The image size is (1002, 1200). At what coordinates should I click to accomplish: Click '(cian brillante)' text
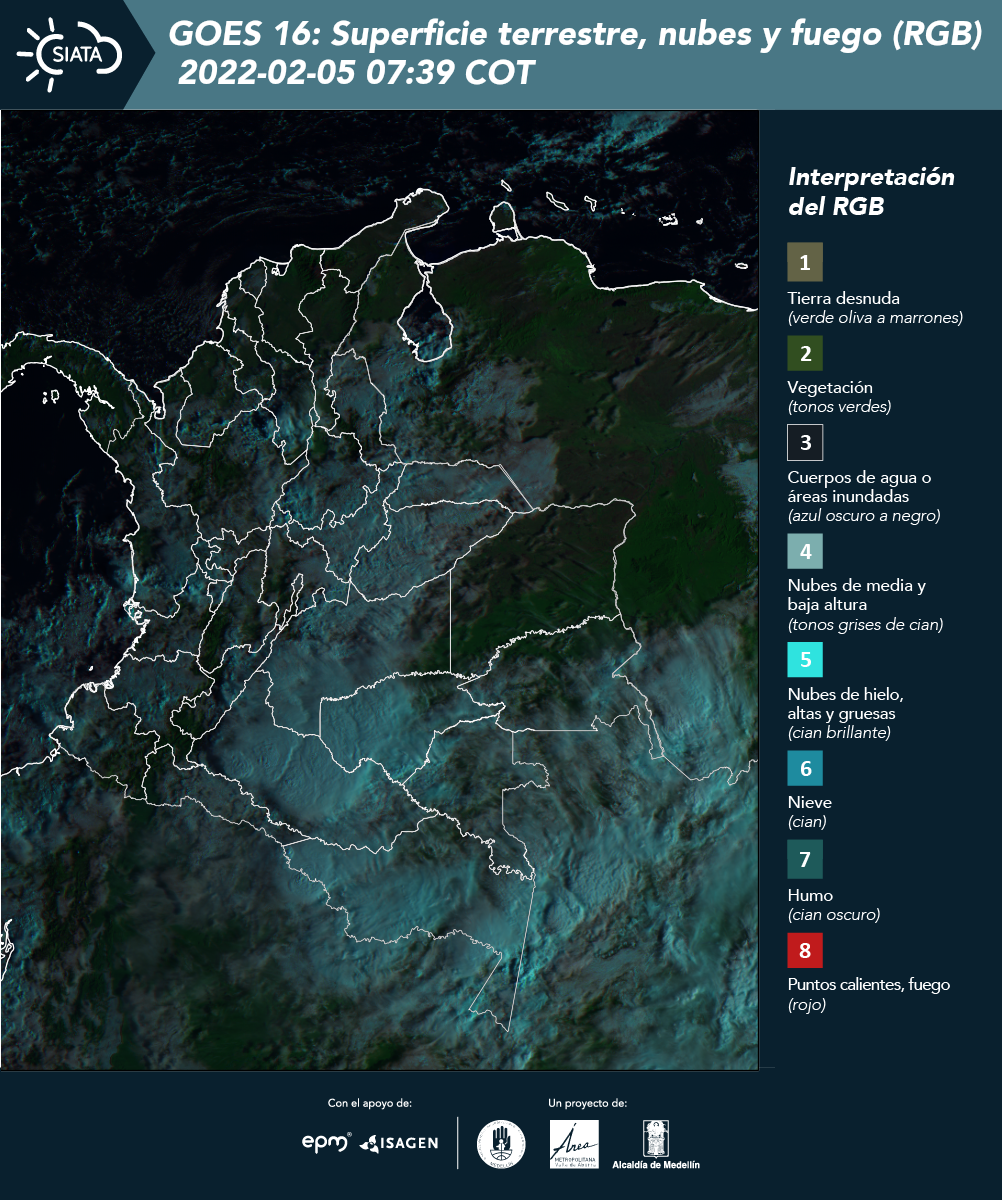(x=839, y=733)
